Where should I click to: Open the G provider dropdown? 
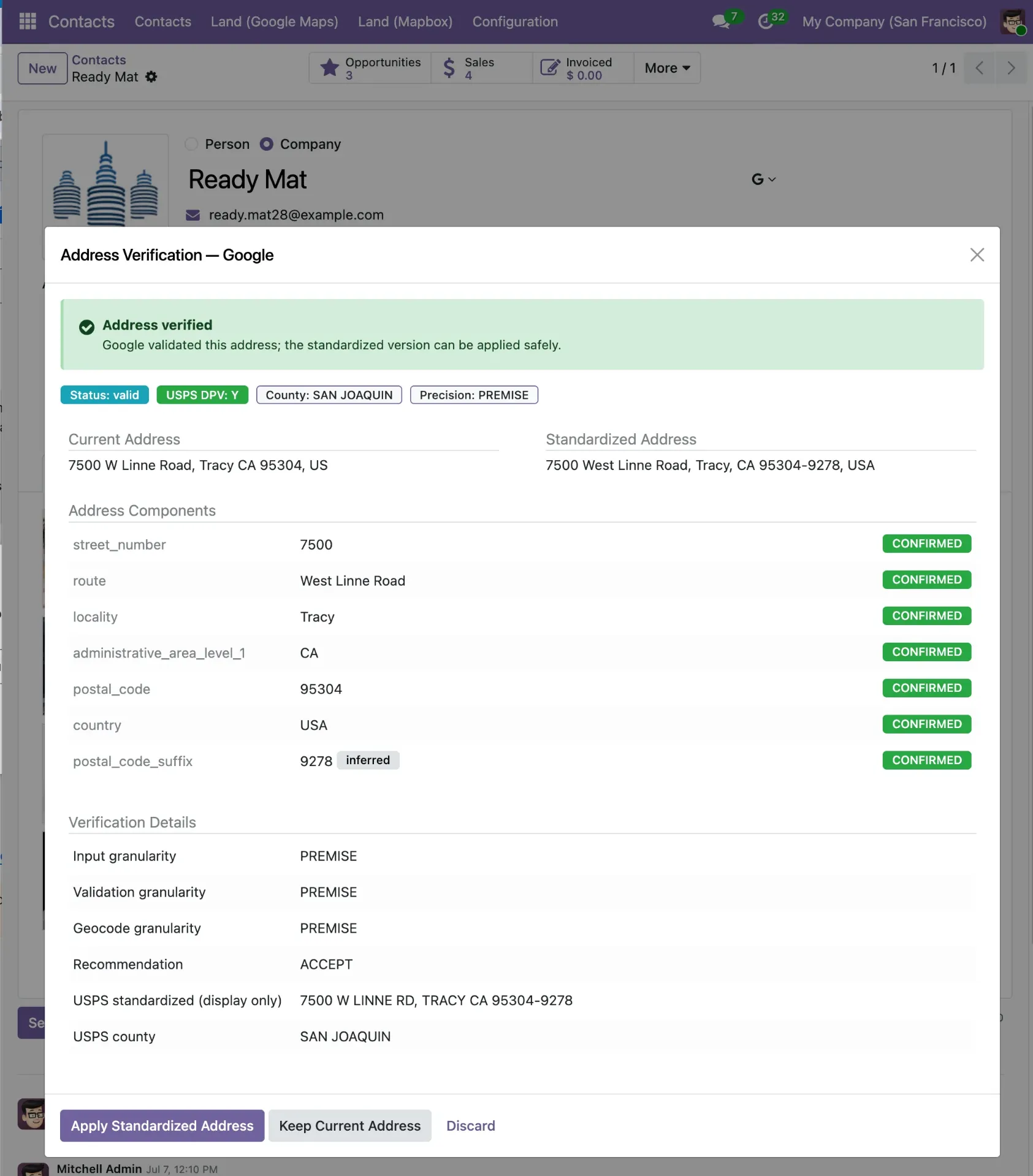764,179
